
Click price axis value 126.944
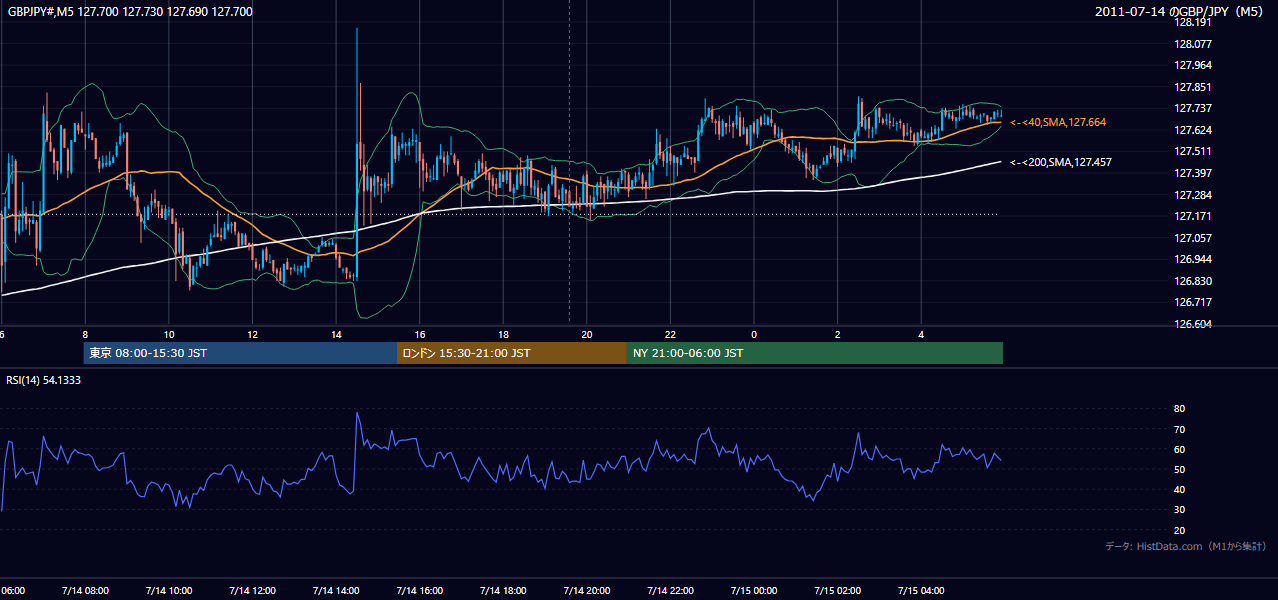click(1192, 260)
